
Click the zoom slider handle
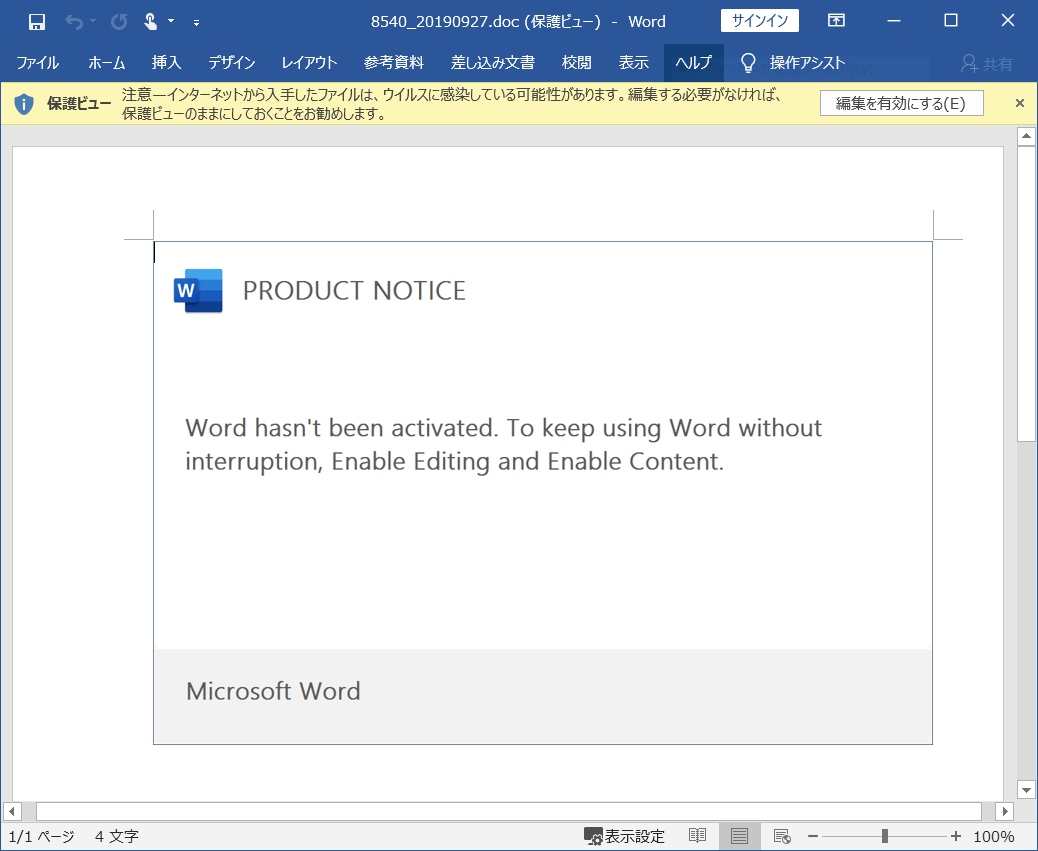coord(884,836)
